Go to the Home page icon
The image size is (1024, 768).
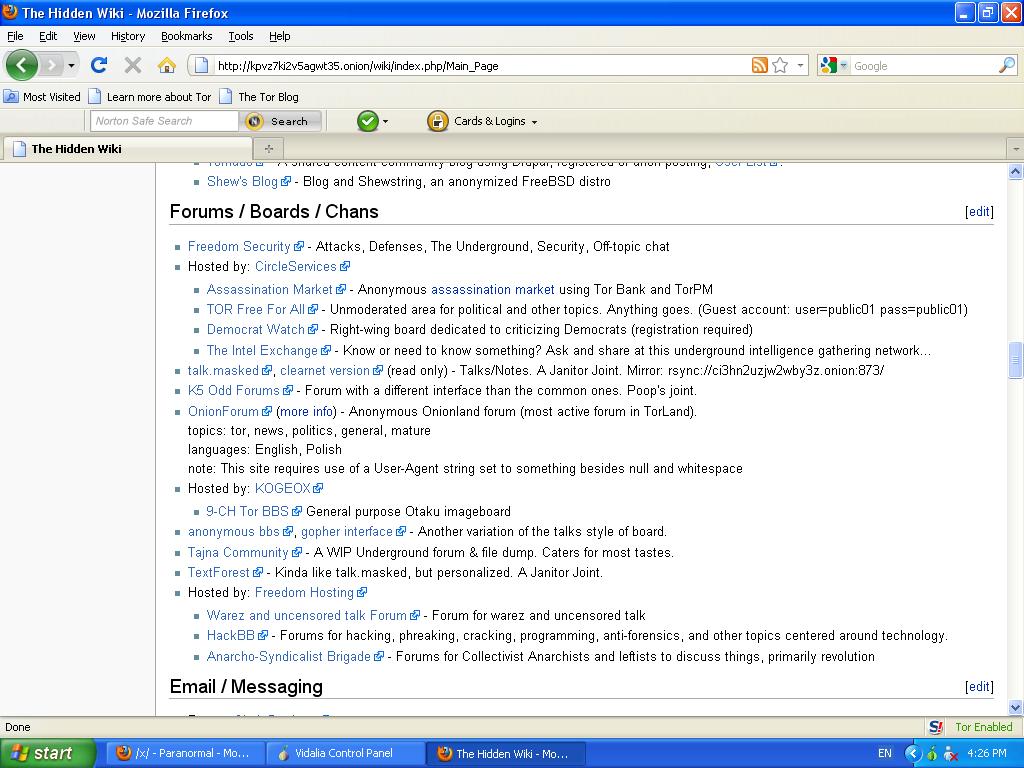[x=167, y=65]
